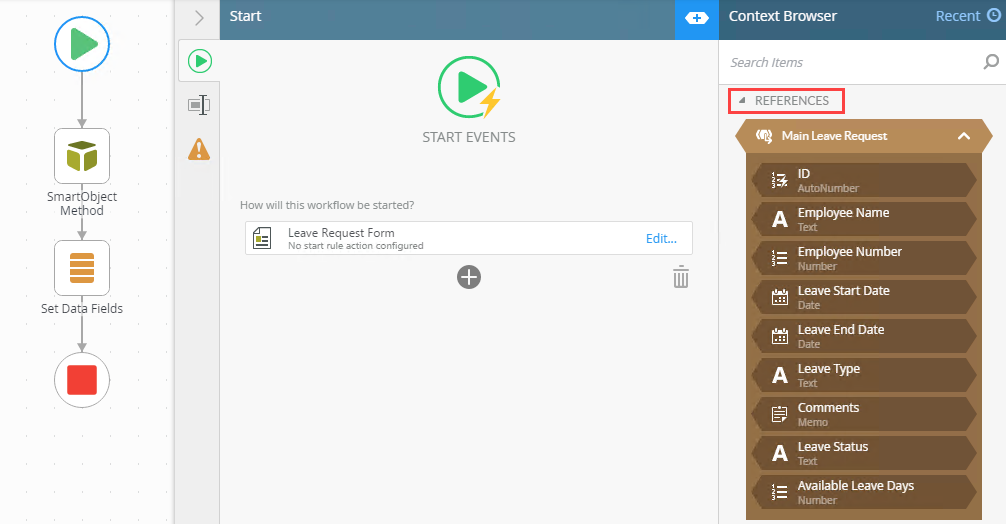Click the Comments memo type icon
The width and height of the screenshot is (1006, 524).
(780, 414)
